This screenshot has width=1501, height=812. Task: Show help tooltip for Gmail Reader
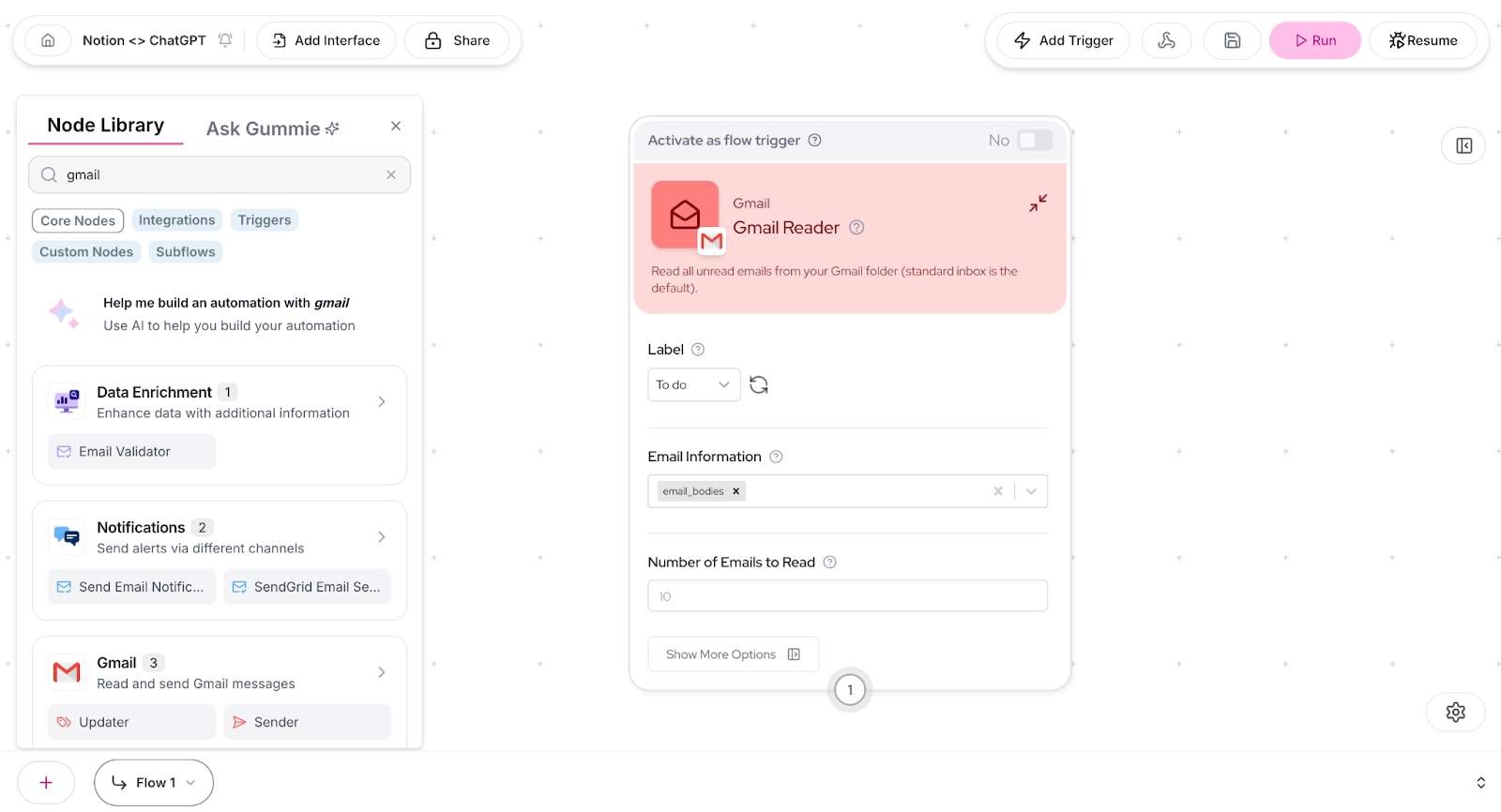click(857, 227)
